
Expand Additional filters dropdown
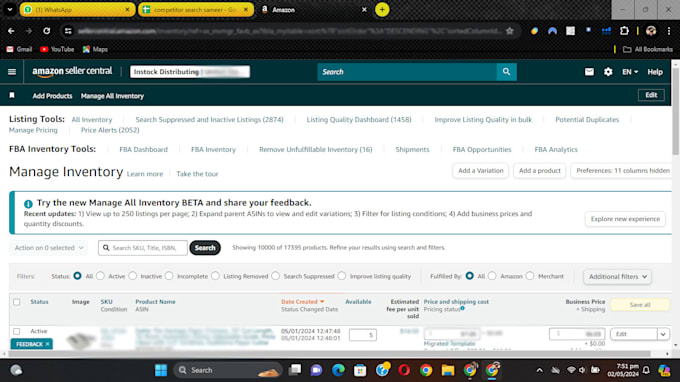click(617, 277)
